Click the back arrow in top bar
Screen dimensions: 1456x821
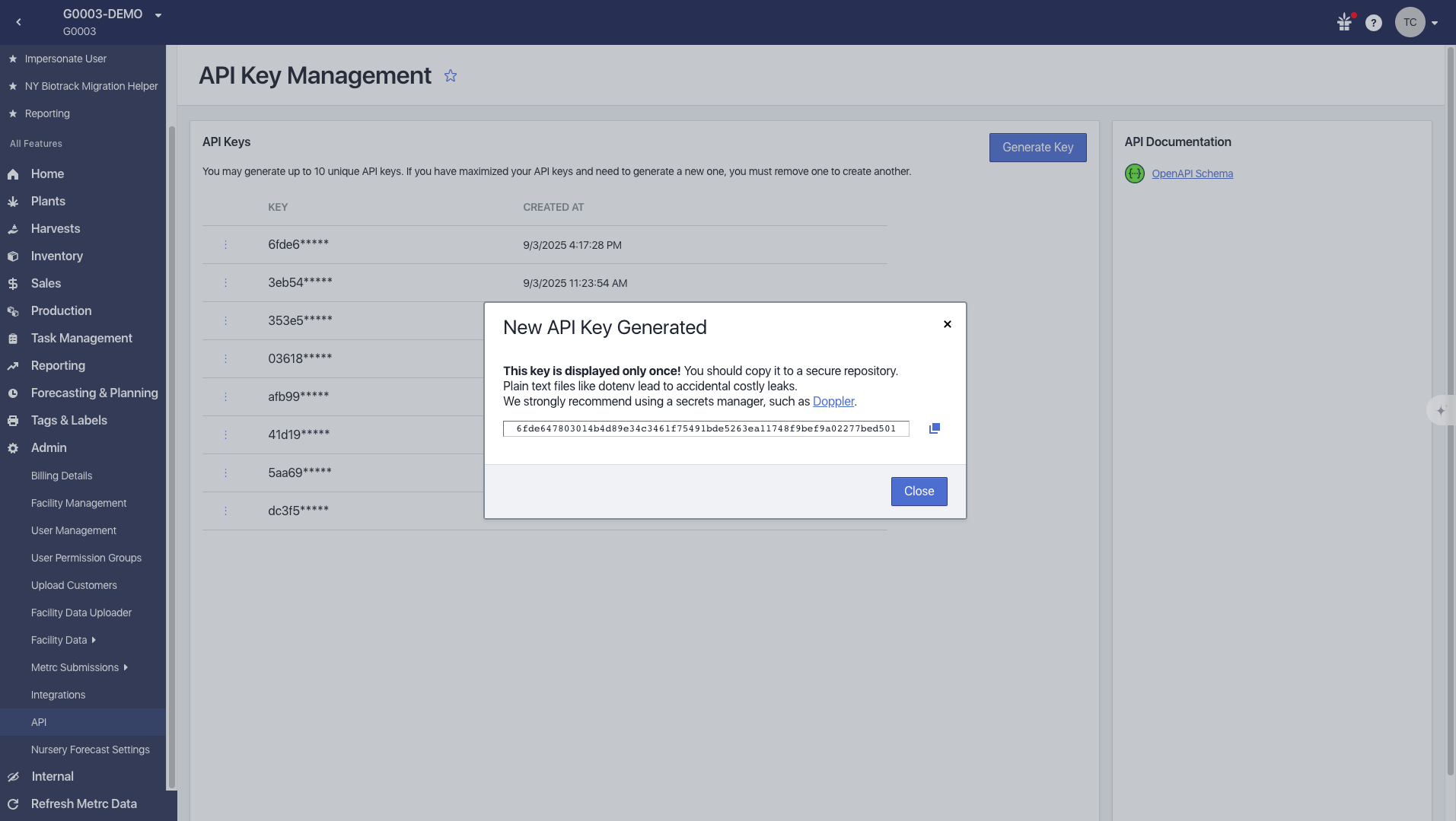[x=19, y=23]
